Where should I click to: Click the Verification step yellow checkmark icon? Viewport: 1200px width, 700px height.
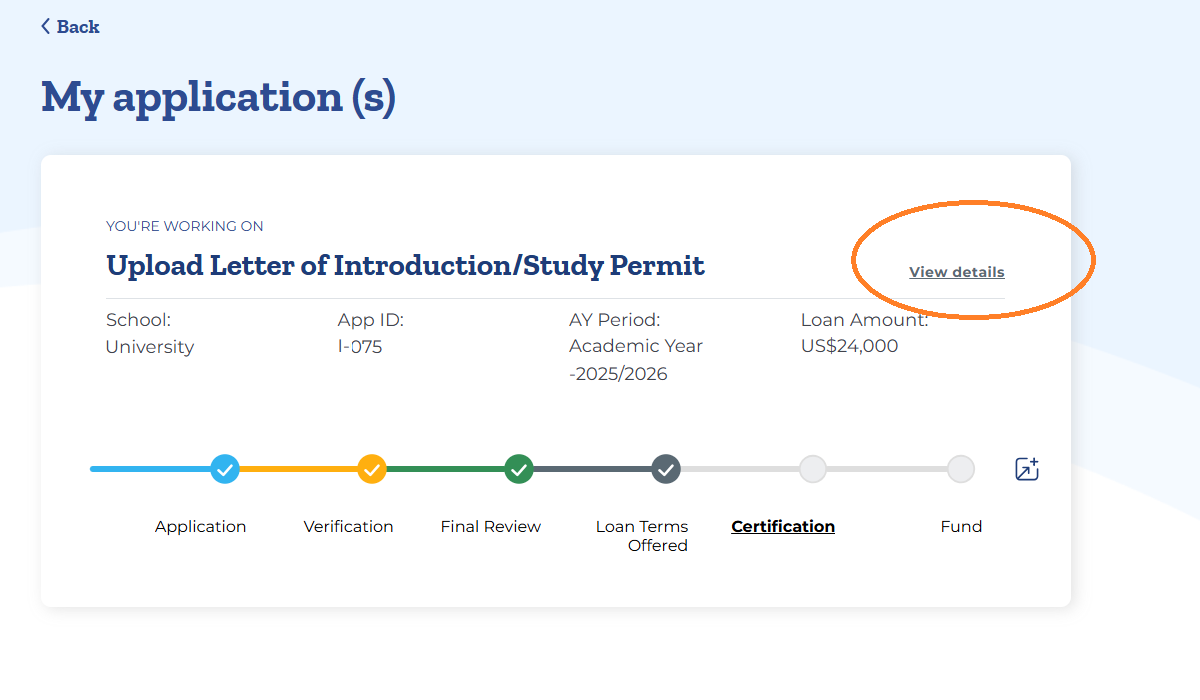tap(372, 469)
